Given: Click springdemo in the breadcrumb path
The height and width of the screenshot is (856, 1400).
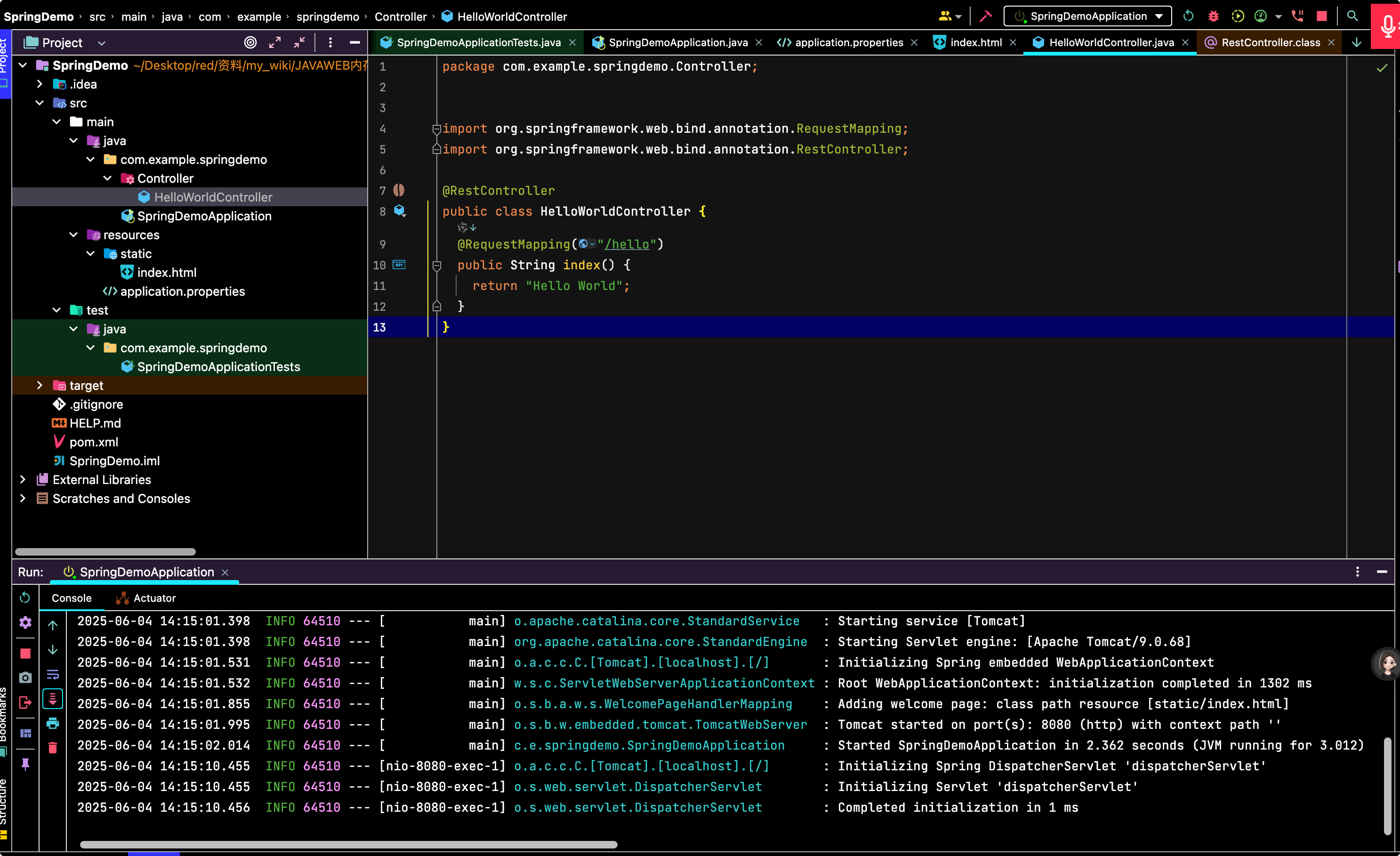Looking at the screenshot, I should coord(327,16).
